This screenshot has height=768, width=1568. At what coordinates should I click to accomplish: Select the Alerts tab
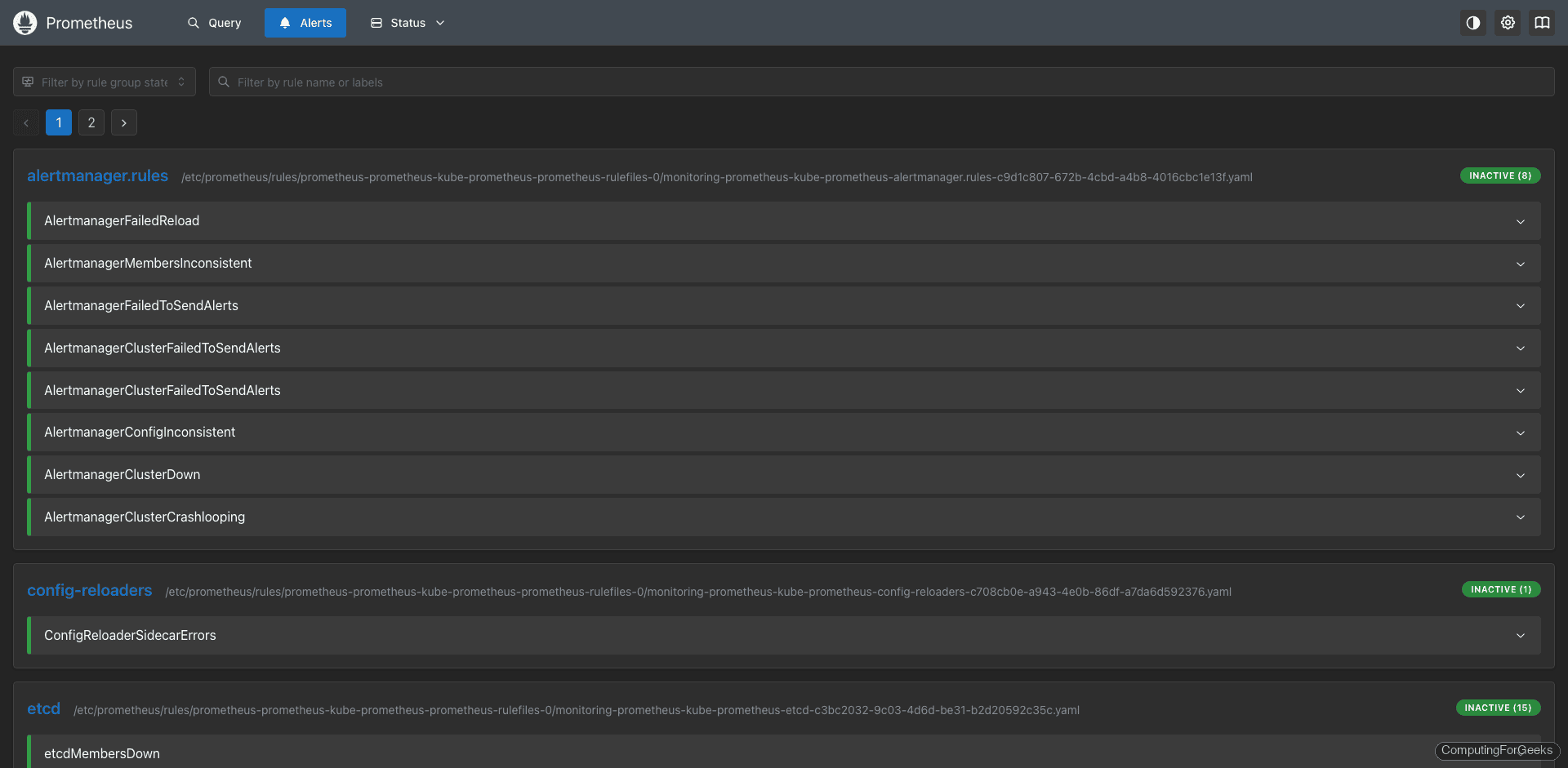[x=305, y=22]
